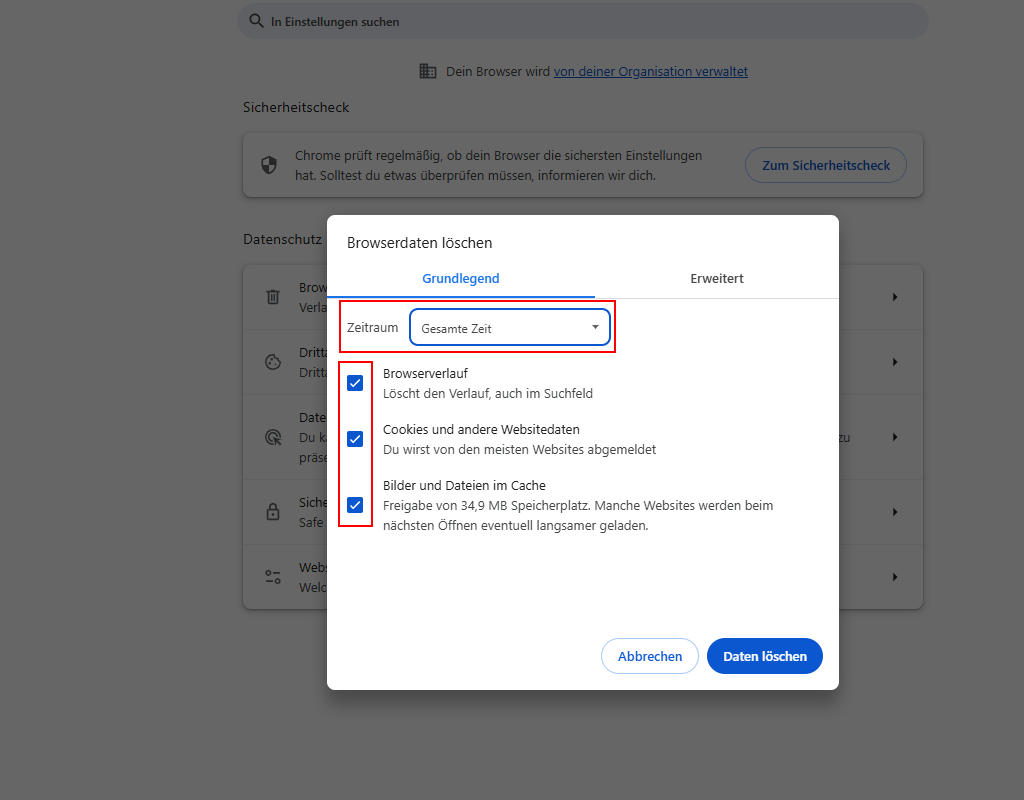This screenshot has width=1024, height=800.
Task: Click the building icon near the organisation notice
Action: click(x=428, y=71)
